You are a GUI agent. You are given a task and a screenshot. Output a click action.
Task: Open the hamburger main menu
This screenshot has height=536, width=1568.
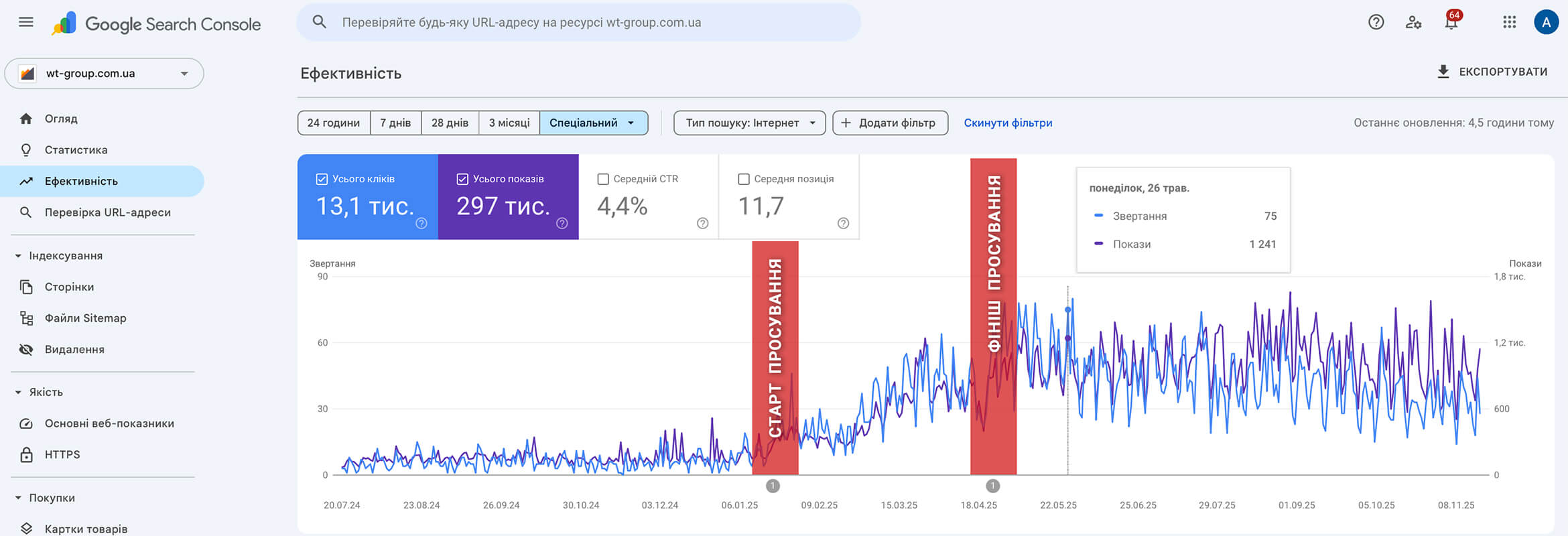pos(26,22)
